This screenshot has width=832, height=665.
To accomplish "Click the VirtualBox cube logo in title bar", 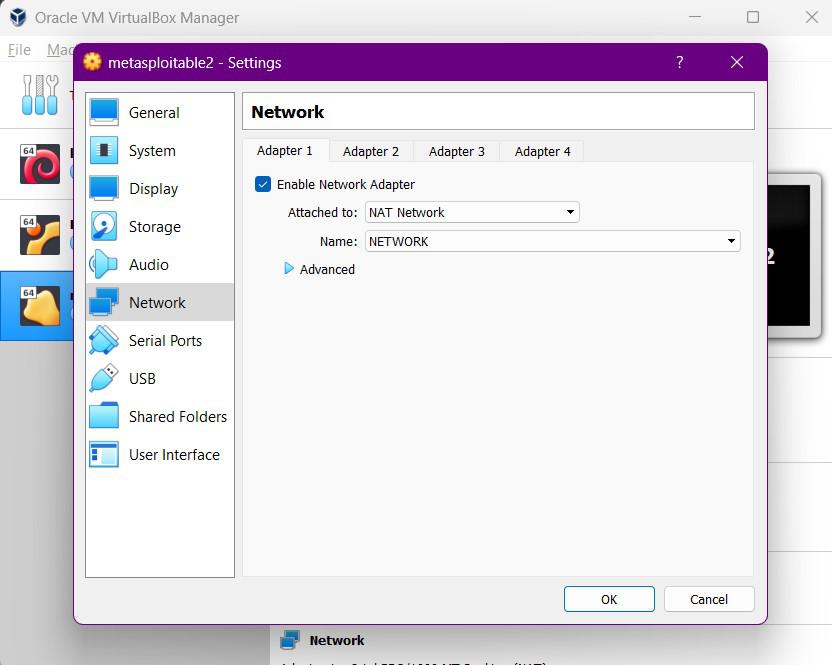I will click(x=18, y=18).
